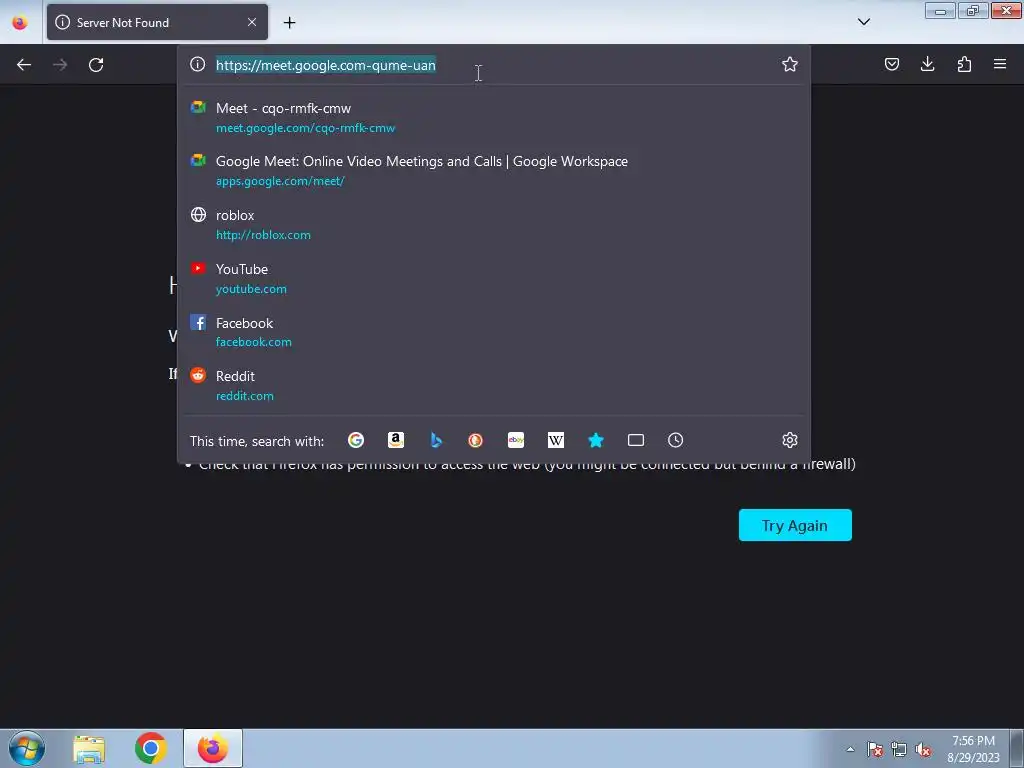
Task: Open search settings gear
Action: click(790, 440)
